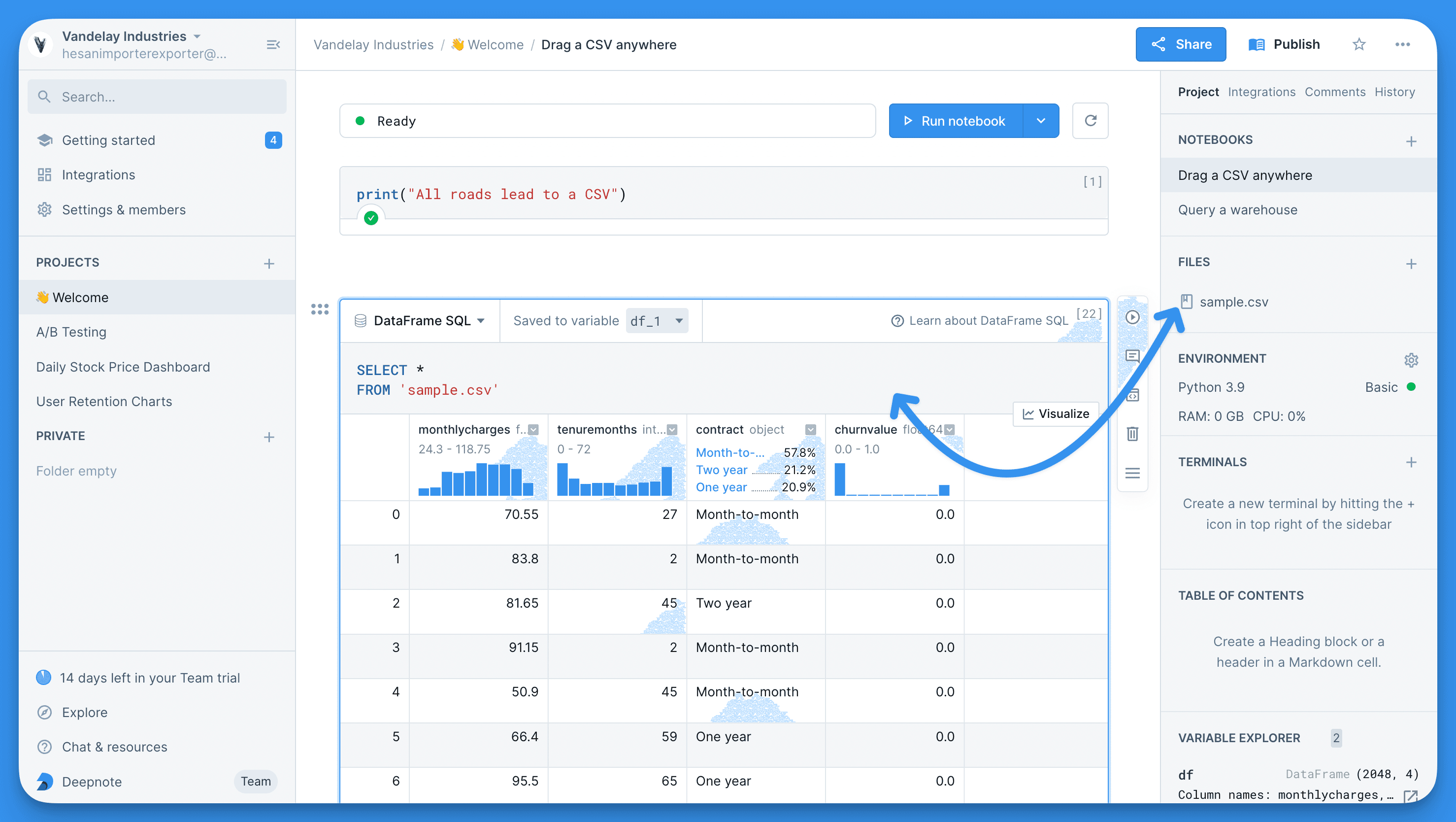Click the History tab in right panel
This screenshot has height=822, width=1456.
1395,92
